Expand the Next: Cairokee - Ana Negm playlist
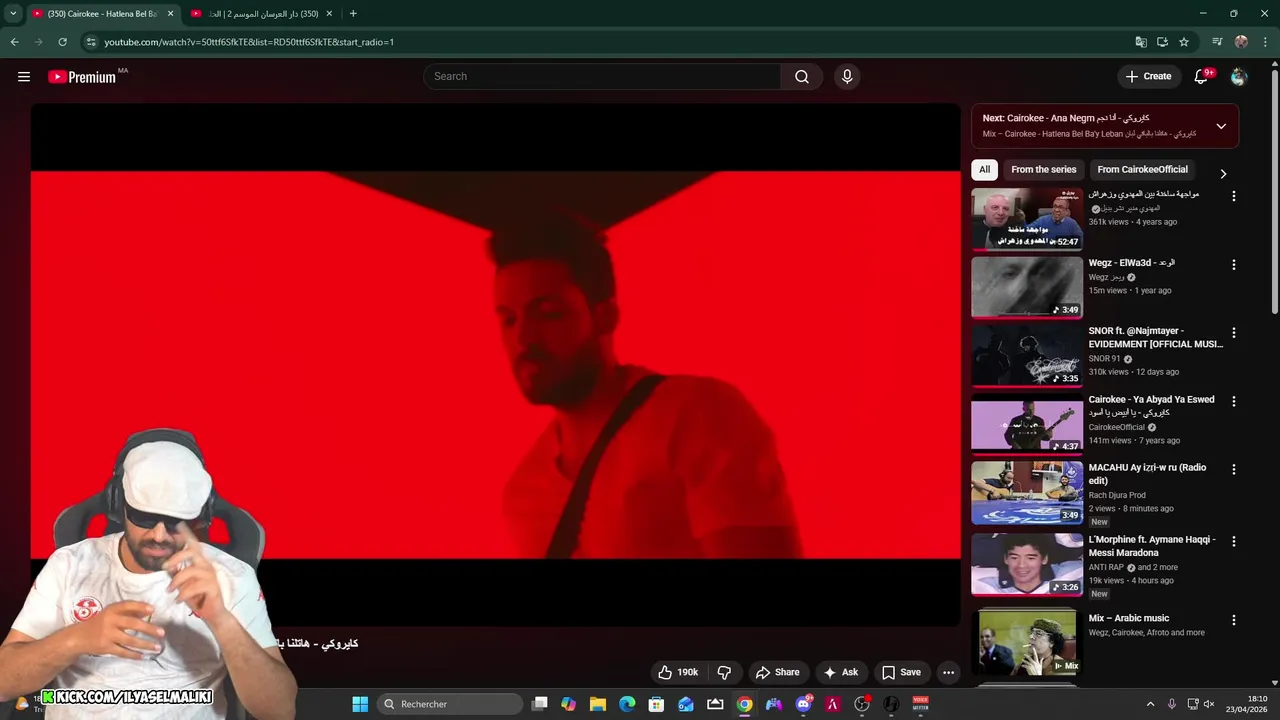This screenshot has height=720, width=1280. (x=1221, y=126)
